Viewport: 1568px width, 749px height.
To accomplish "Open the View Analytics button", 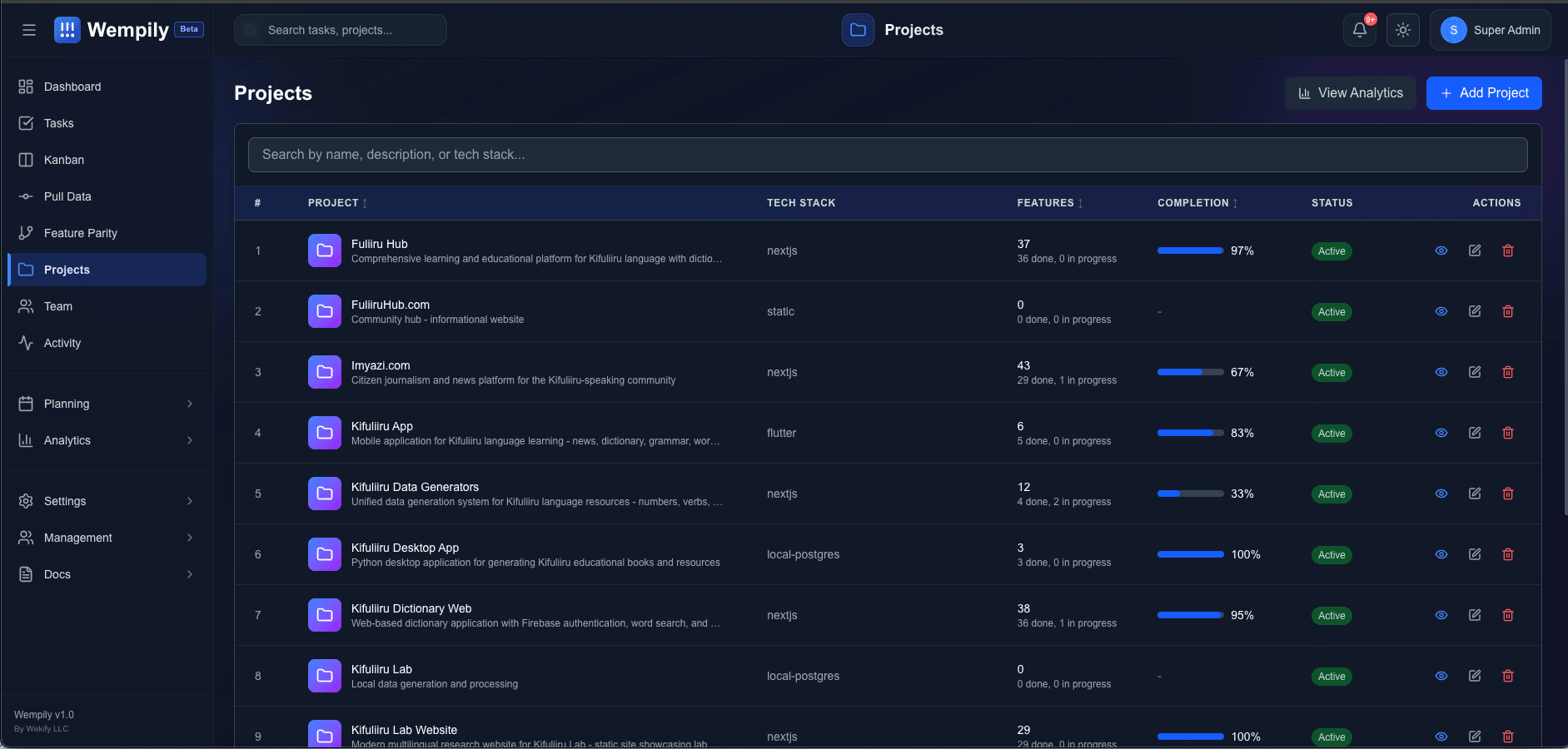I will click(1350, 93).
